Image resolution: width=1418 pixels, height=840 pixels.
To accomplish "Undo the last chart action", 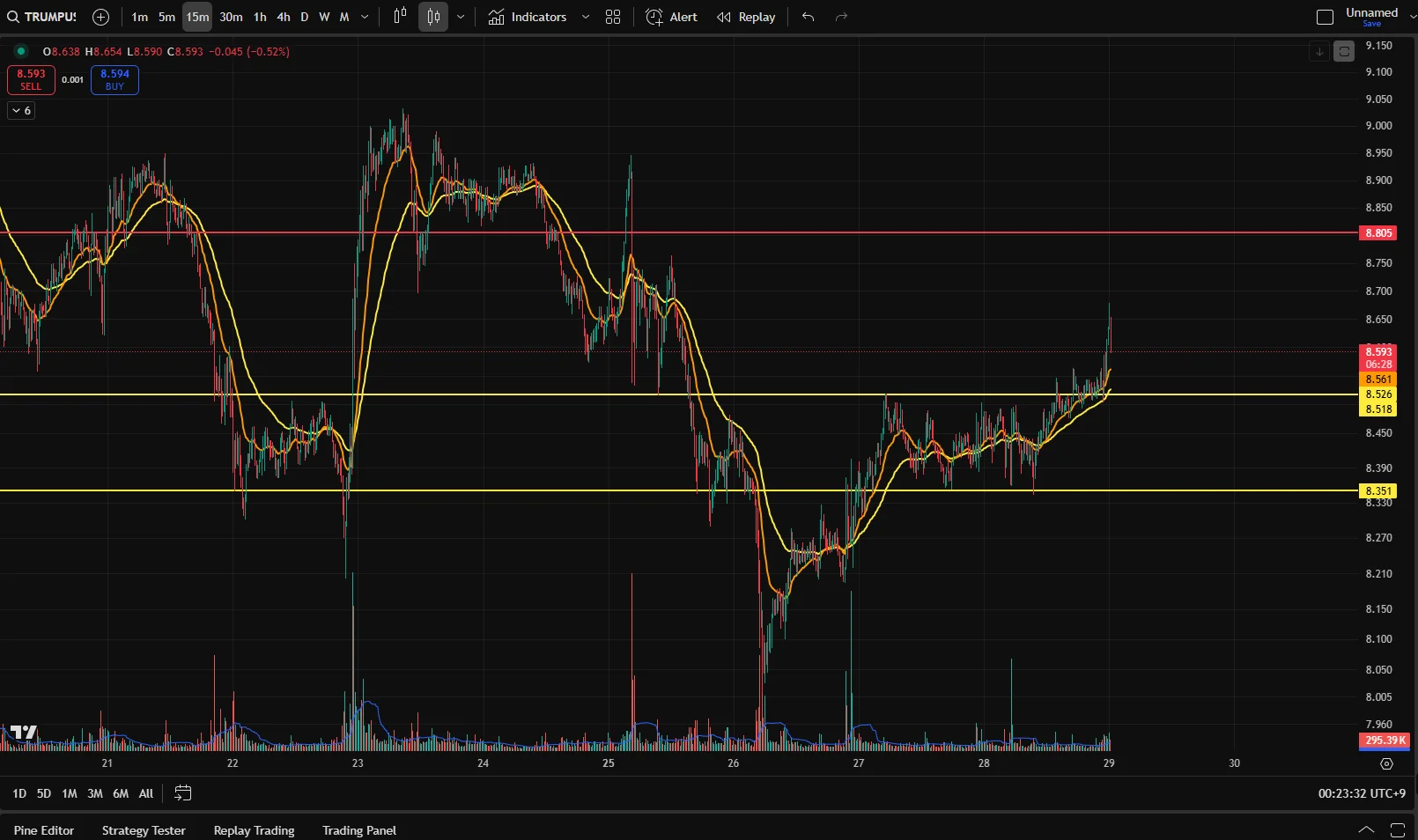I will tap(808, 17).
